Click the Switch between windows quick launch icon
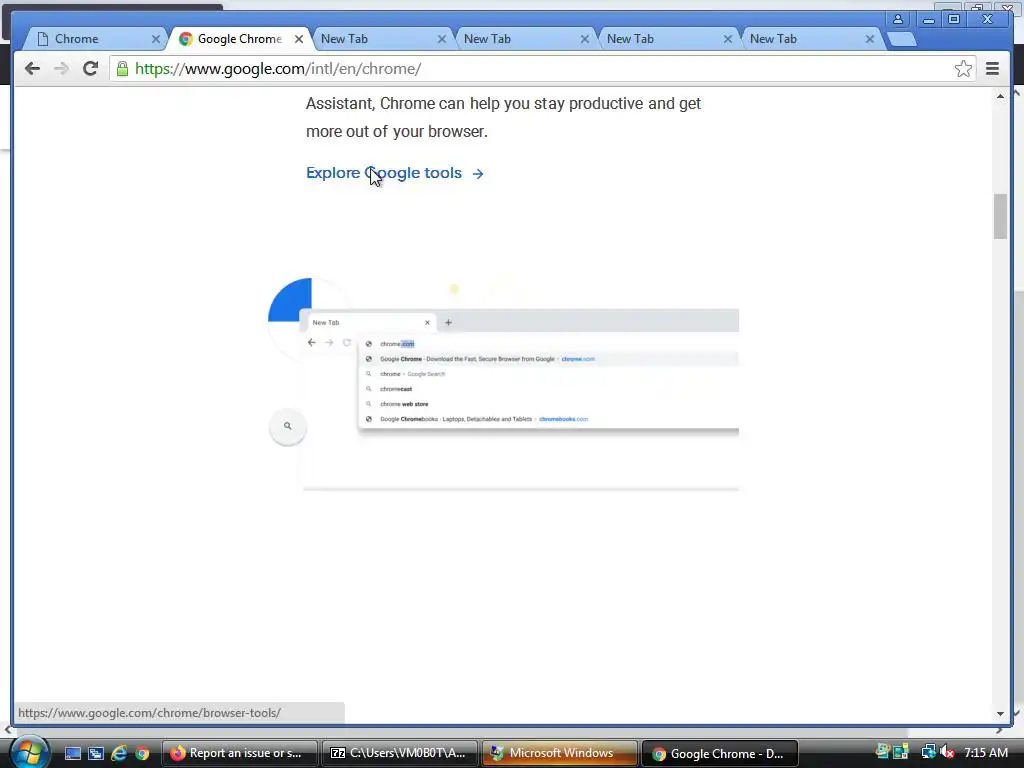Image resolution: width=1024 pixels, height=768 pixels. point(96,753)
